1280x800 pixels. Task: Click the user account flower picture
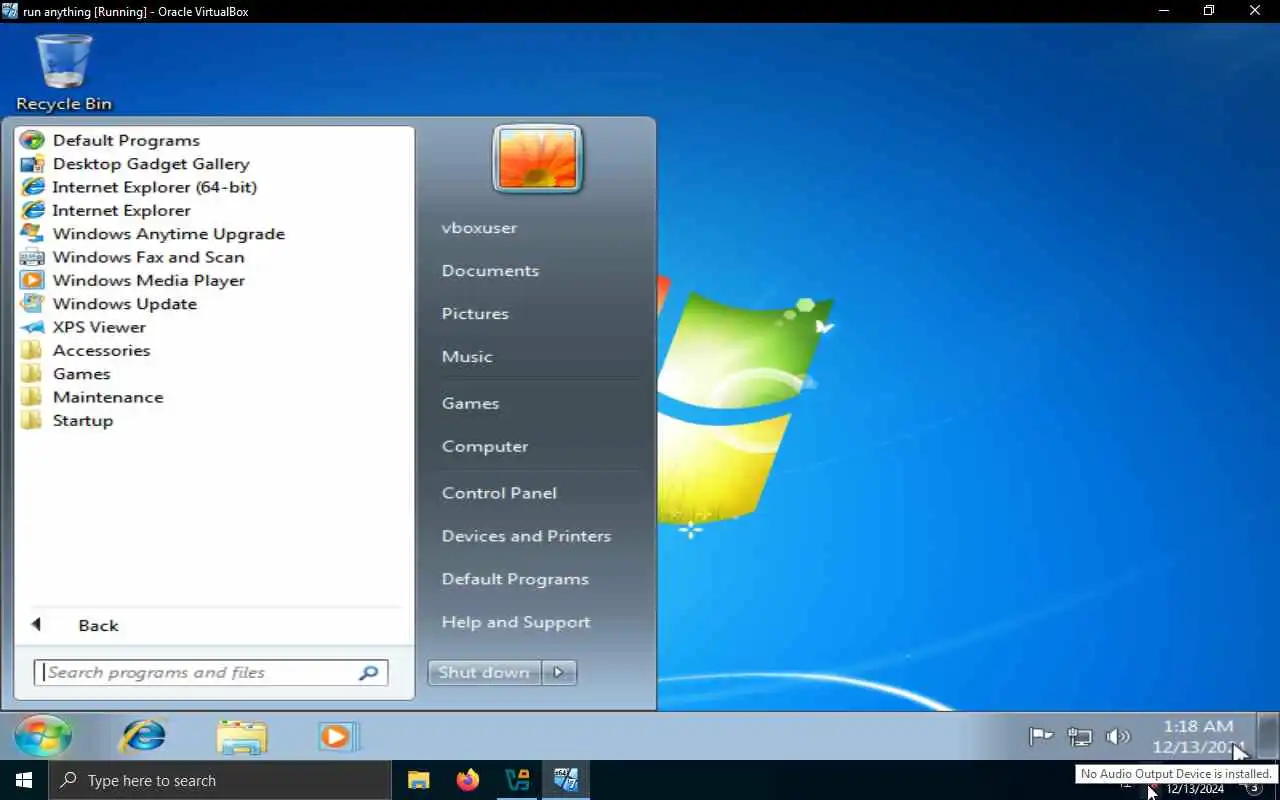pyautogui.click(x=537, y=158)
